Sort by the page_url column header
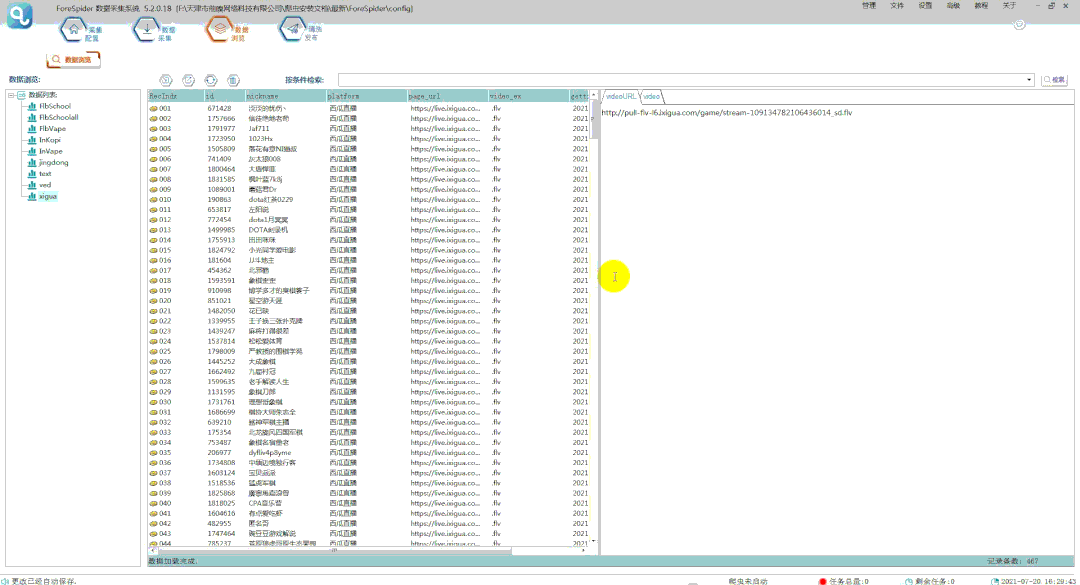This screenshot has height=585, width=1080. [447, 96]
